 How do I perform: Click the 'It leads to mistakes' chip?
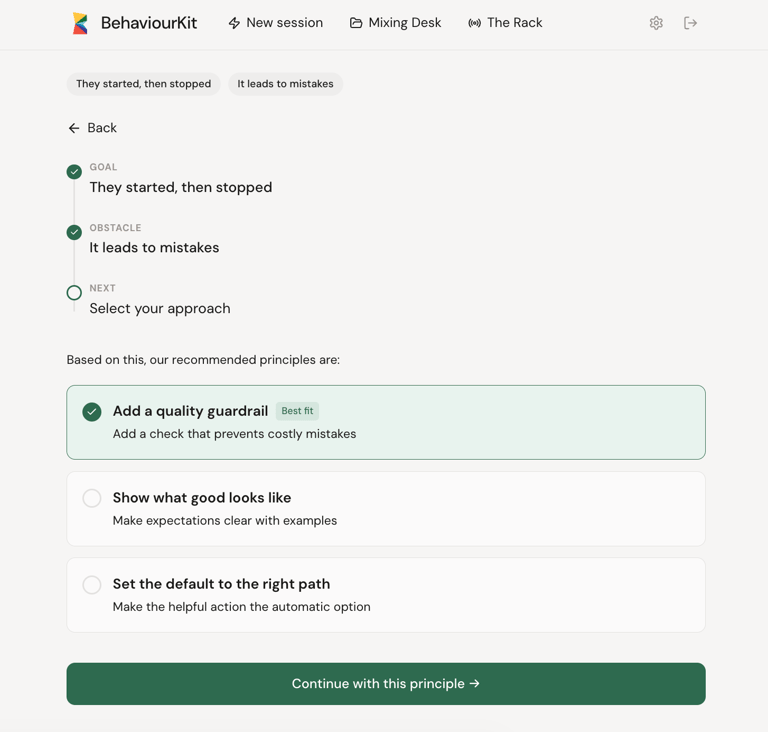pyautogui.click(x=285, y=84)
